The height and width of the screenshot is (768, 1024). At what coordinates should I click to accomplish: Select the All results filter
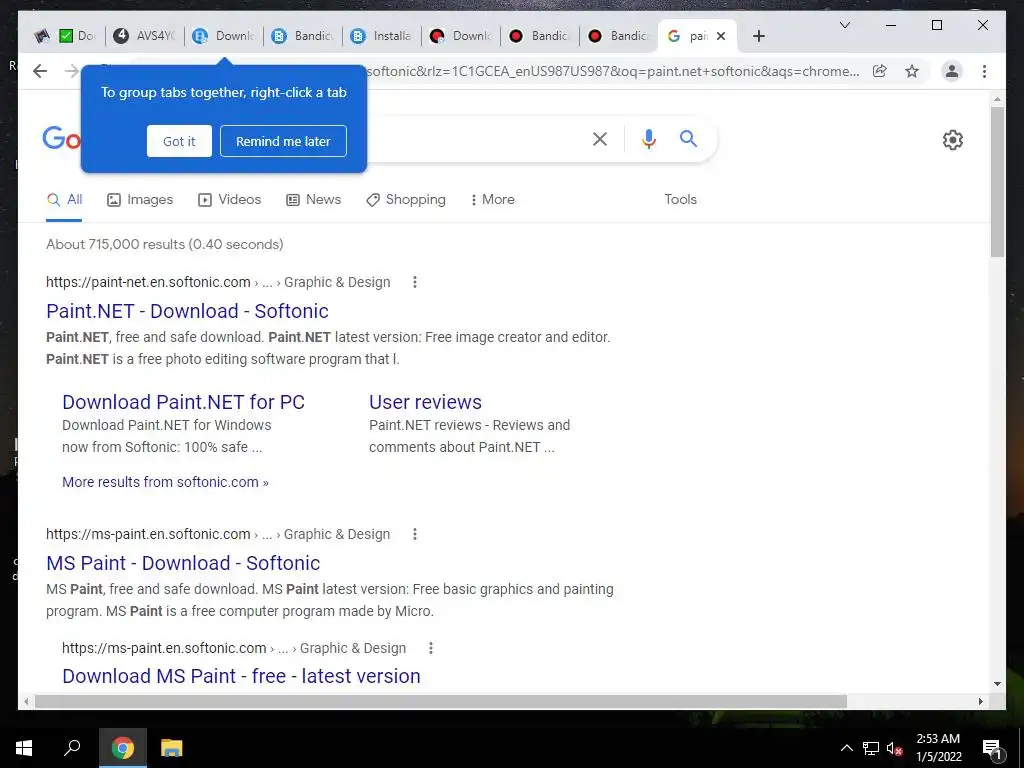(64, 200)
